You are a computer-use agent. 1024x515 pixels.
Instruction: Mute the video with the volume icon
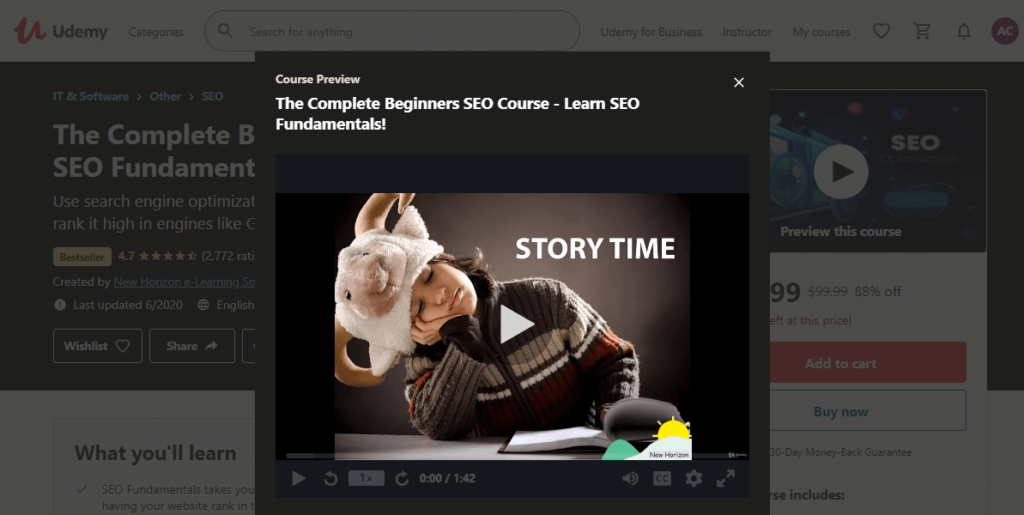[x=630, y=478]
